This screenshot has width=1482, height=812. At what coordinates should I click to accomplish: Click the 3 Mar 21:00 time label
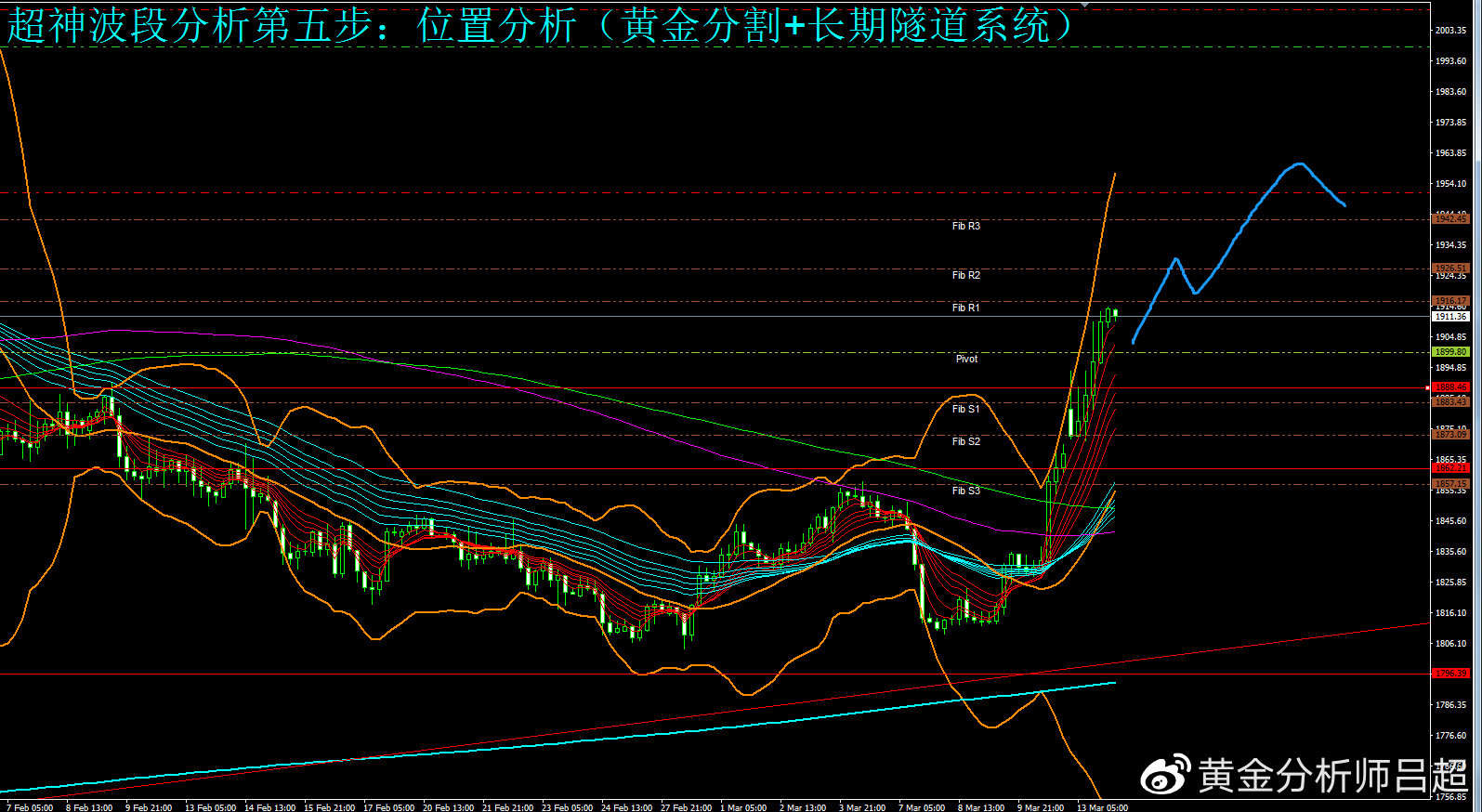click(x=862, y=807)
